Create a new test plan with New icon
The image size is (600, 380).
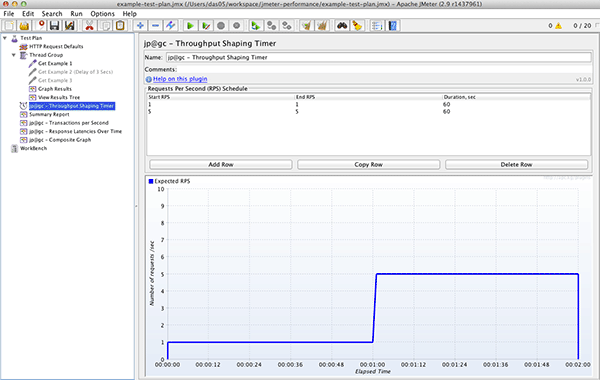(9, 26)
